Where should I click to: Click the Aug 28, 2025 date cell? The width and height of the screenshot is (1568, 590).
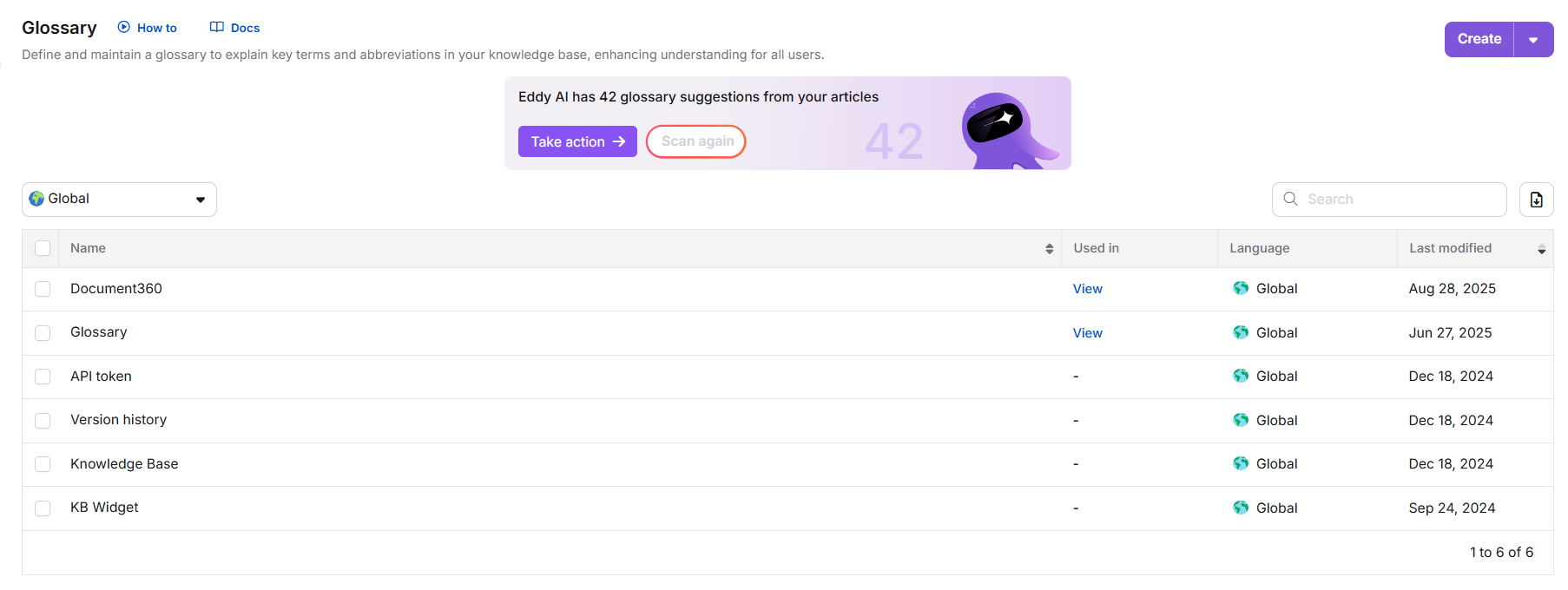1452,289
